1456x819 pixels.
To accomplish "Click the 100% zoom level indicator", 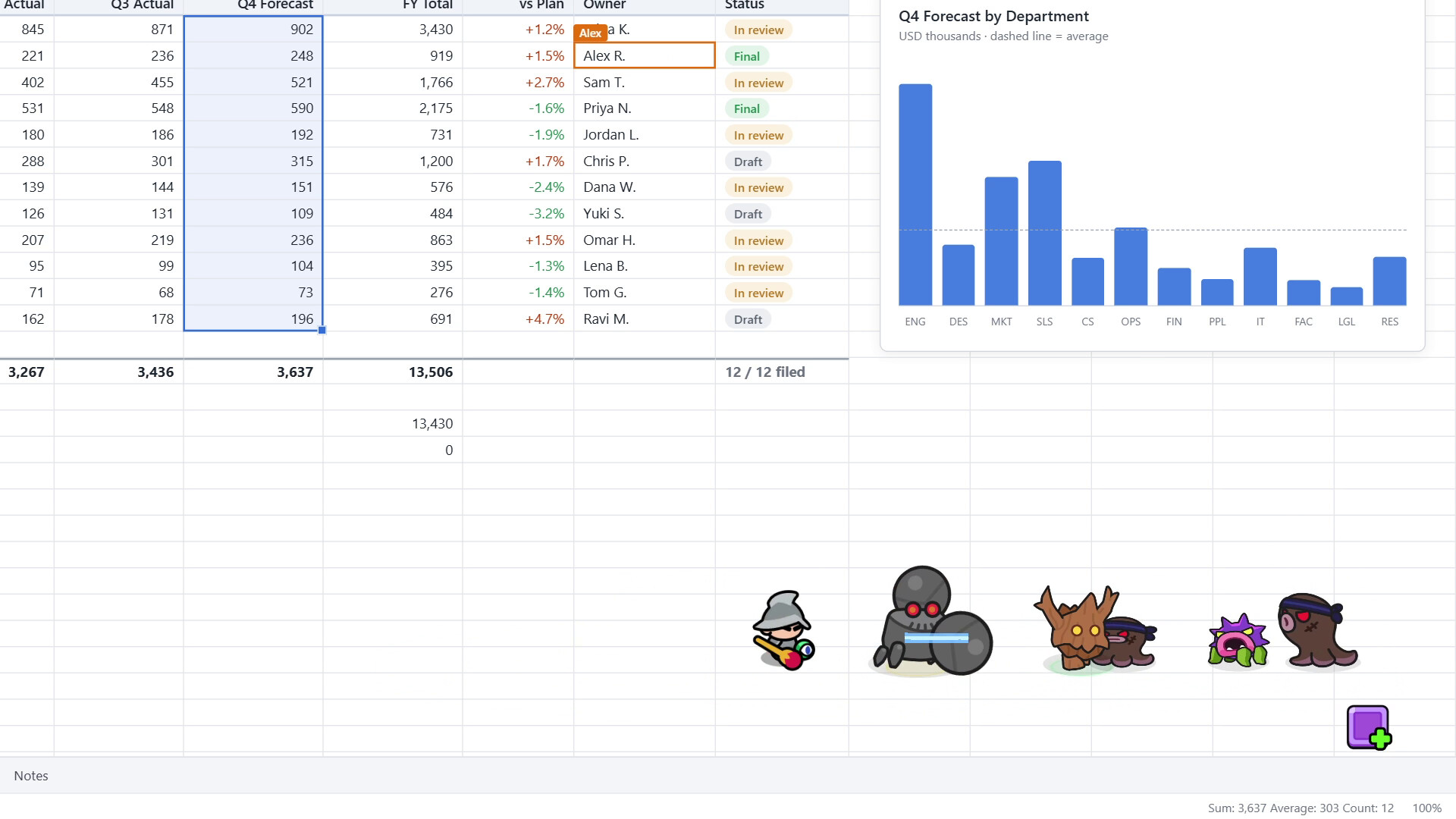I will click(1426, 808).
